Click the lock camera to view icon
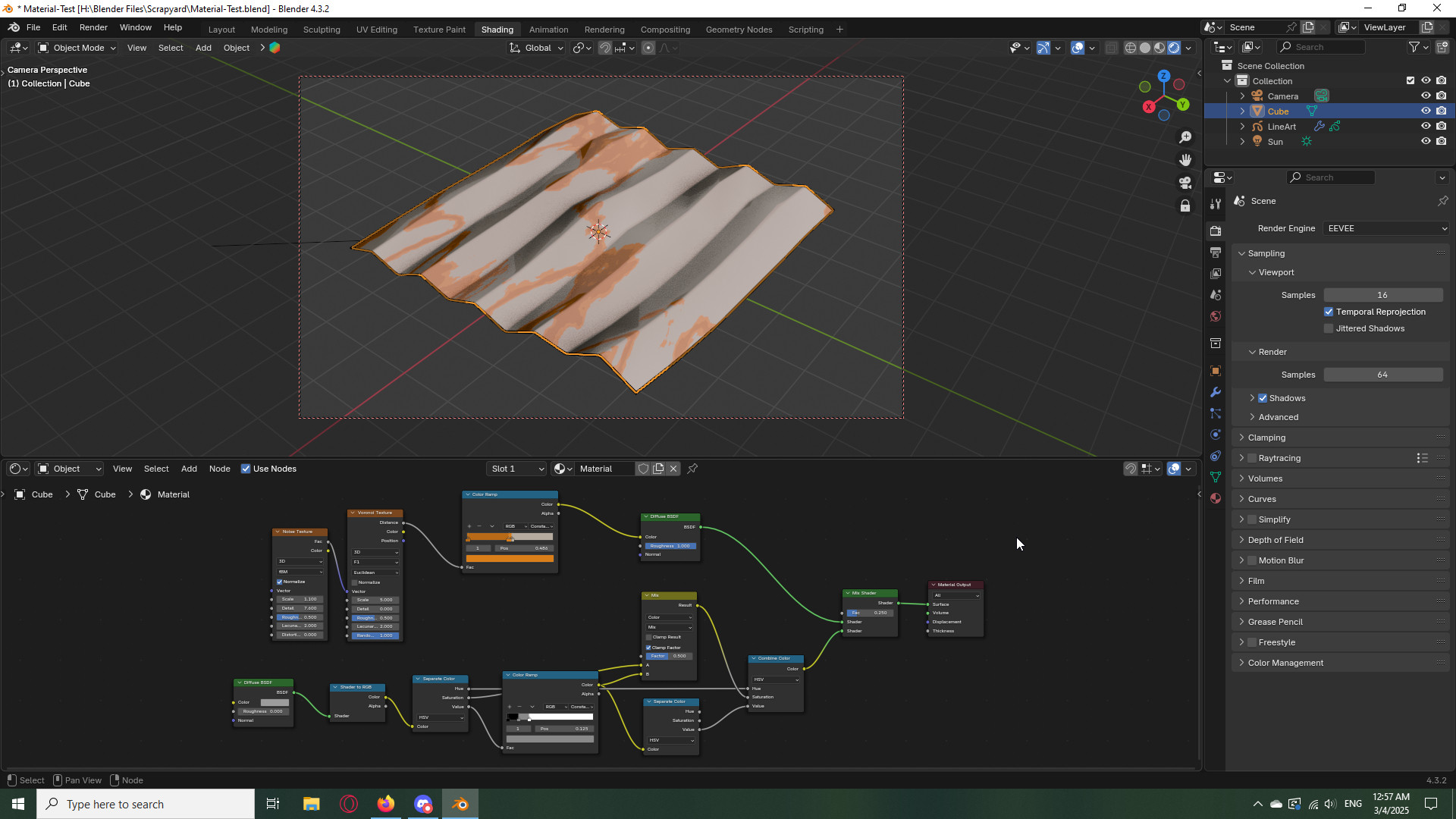 tap(1185, 206)
